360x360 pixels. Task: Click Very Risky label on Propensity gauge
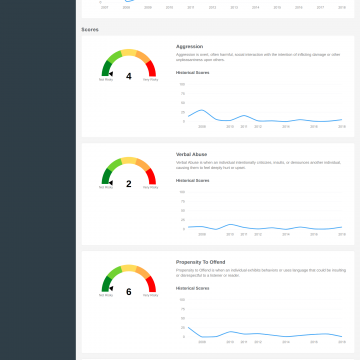tap(151, 295)
